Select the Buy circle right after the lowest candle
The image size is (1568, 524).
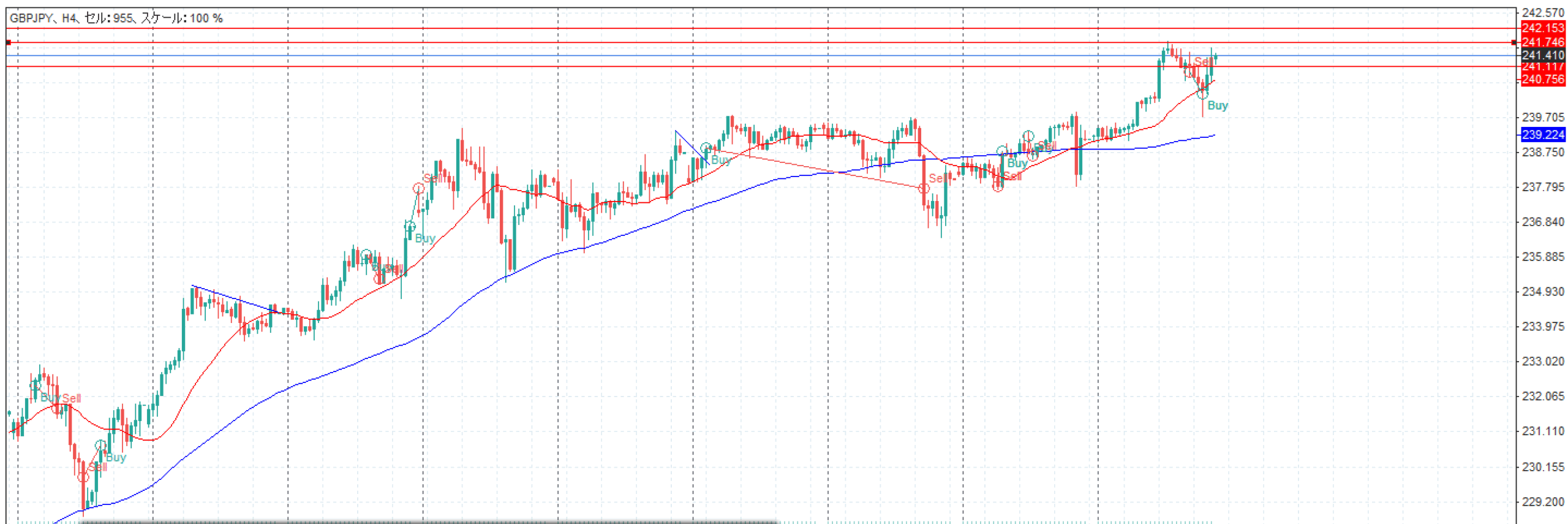pos(100,445)
